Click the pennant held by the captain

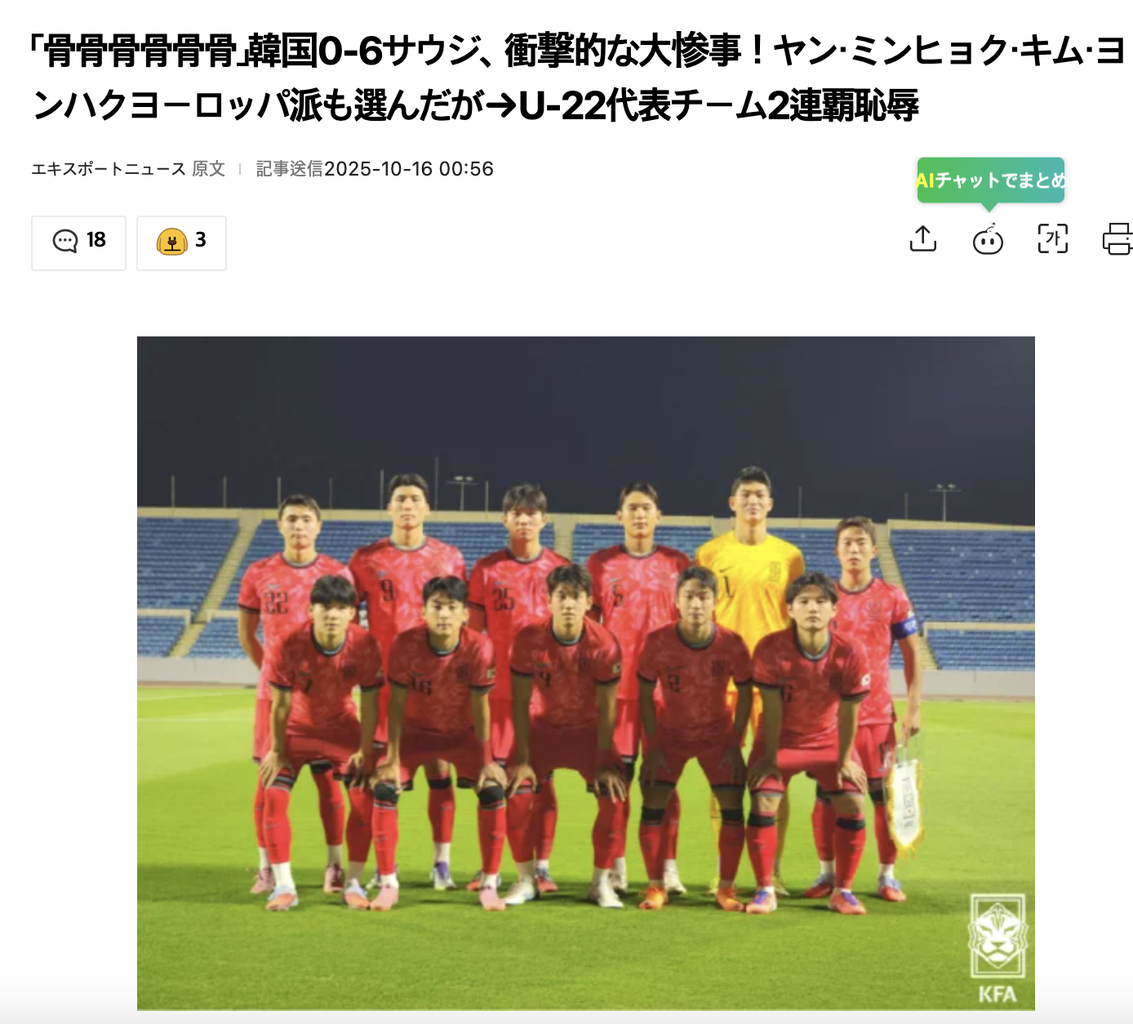coord(903,802)
